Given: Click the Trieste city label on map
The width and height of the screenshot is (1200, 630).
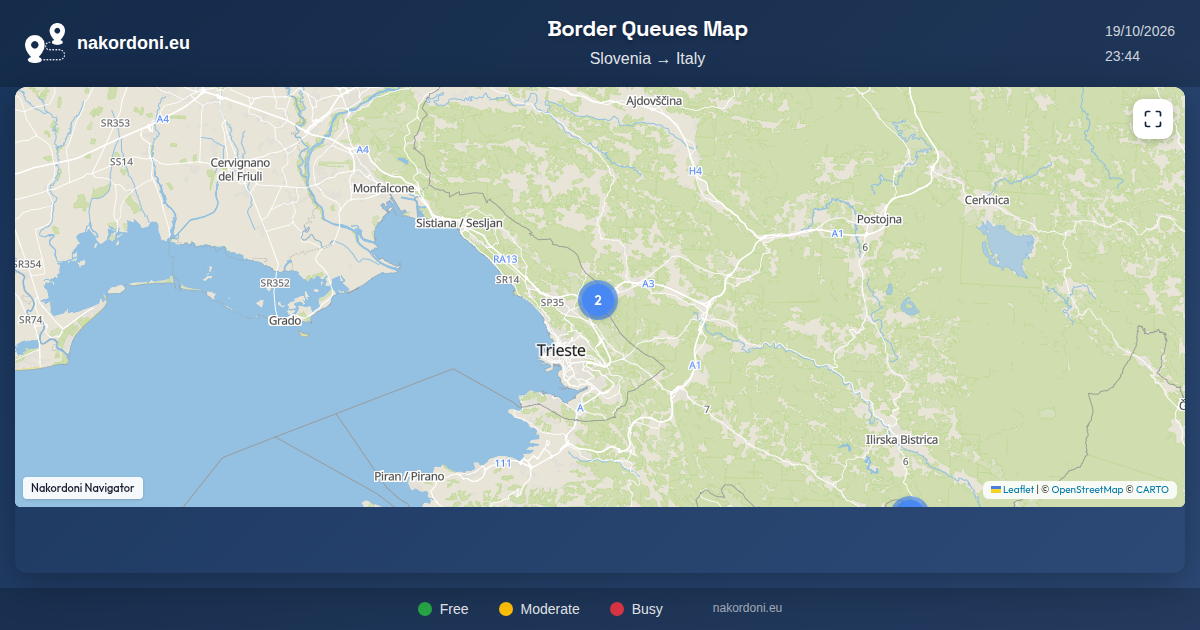Looking at the screenshot, I should click(561, 350).
